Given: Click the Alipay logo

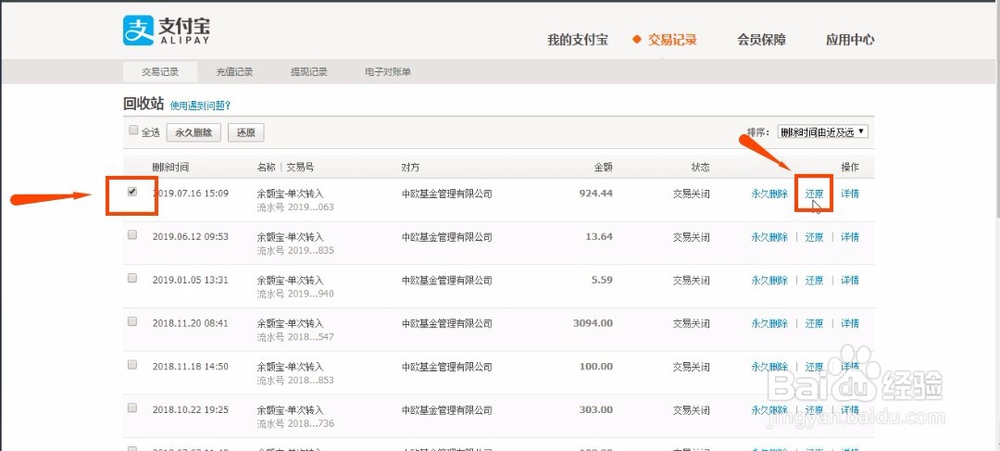Looking at the screenshot, I should click(166, 30).
